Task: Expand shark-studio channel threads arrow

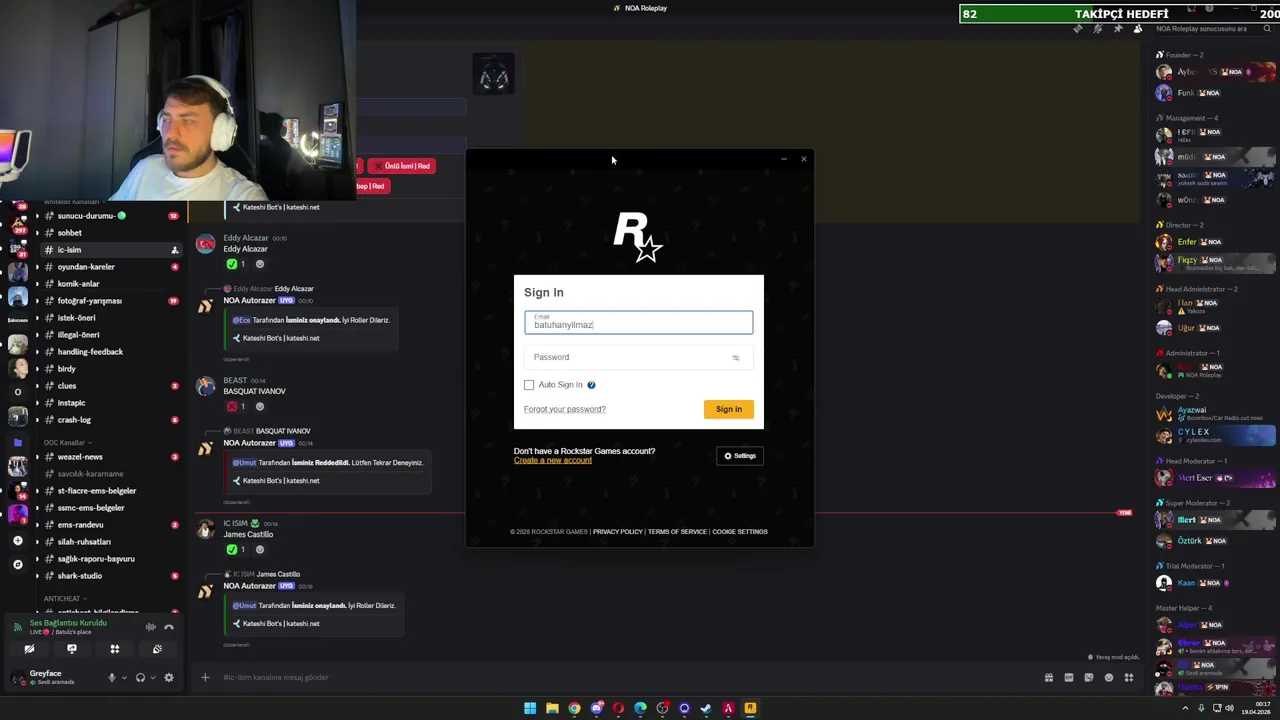Action: click(x=37, y=576)
